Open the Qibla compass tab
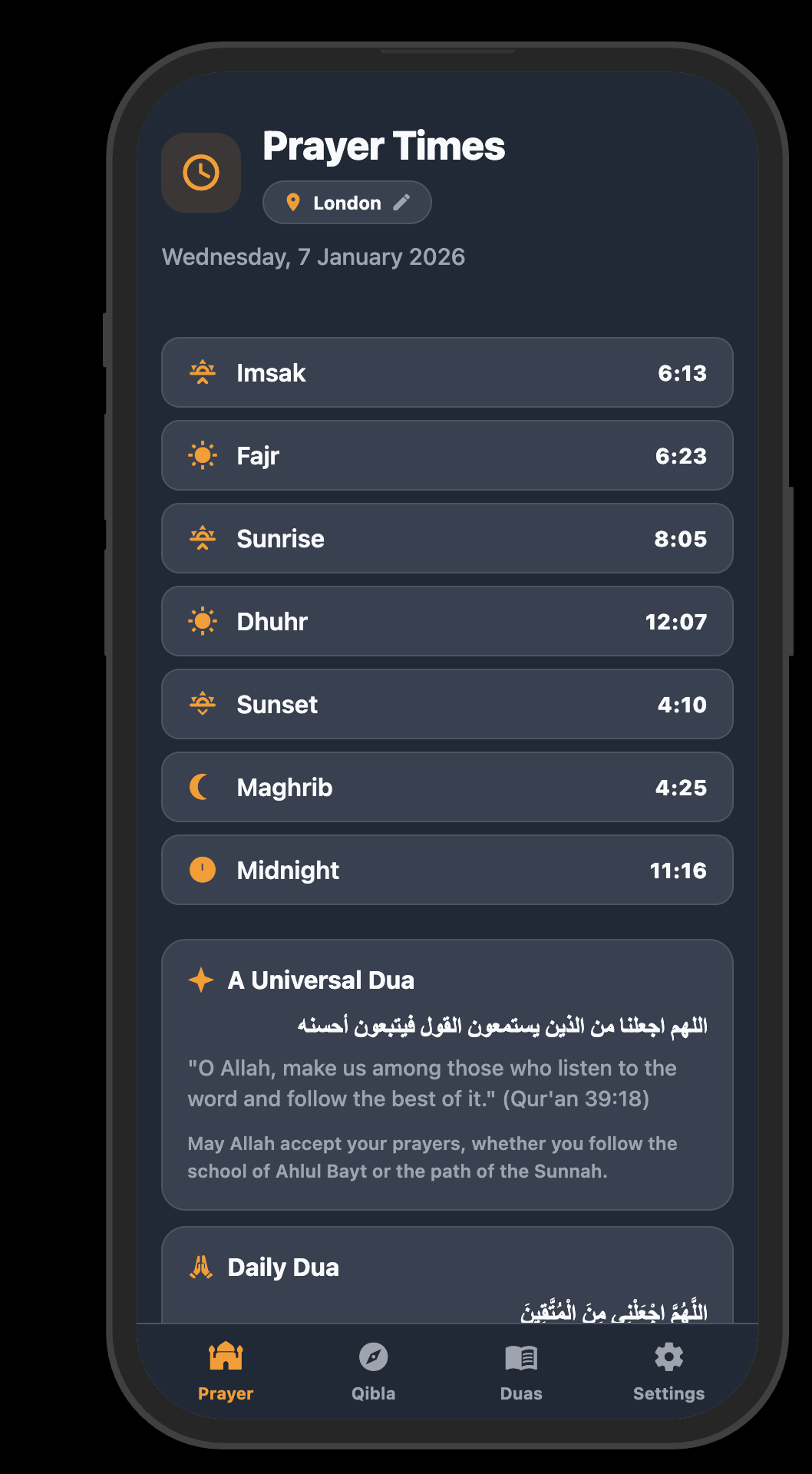The image size is (812, 1474). click(x=373, y=1370)
